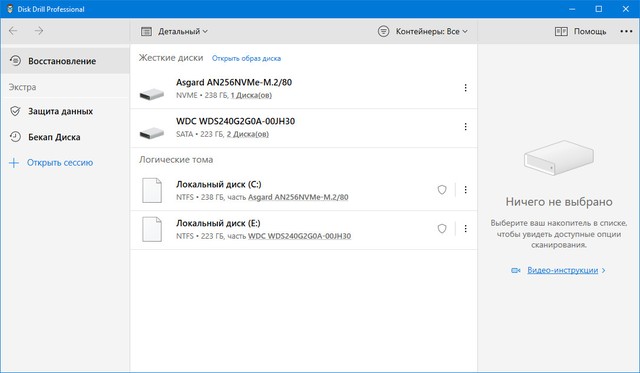This screenshot has height=373, width=640.
Task: Open the three-dots more menu in toolbar
Action: point(626,31)
